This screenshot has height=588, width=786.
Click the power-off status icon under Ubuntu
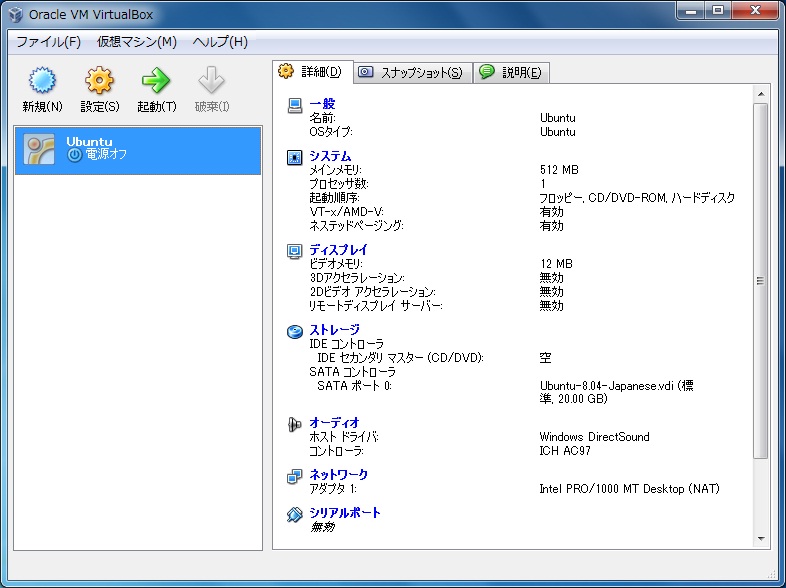[74, 155]
